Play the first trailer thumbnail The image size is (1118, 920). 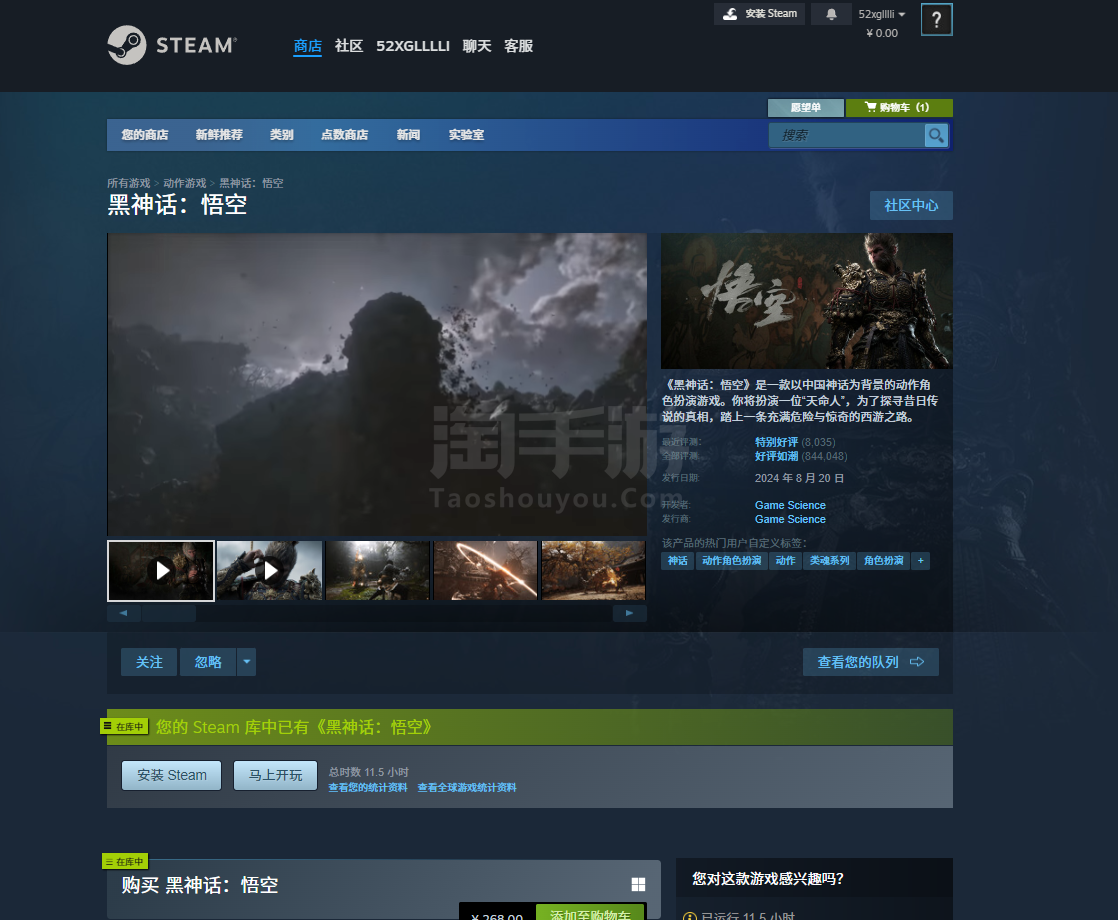pyautogui.click(x=161, y=571)
